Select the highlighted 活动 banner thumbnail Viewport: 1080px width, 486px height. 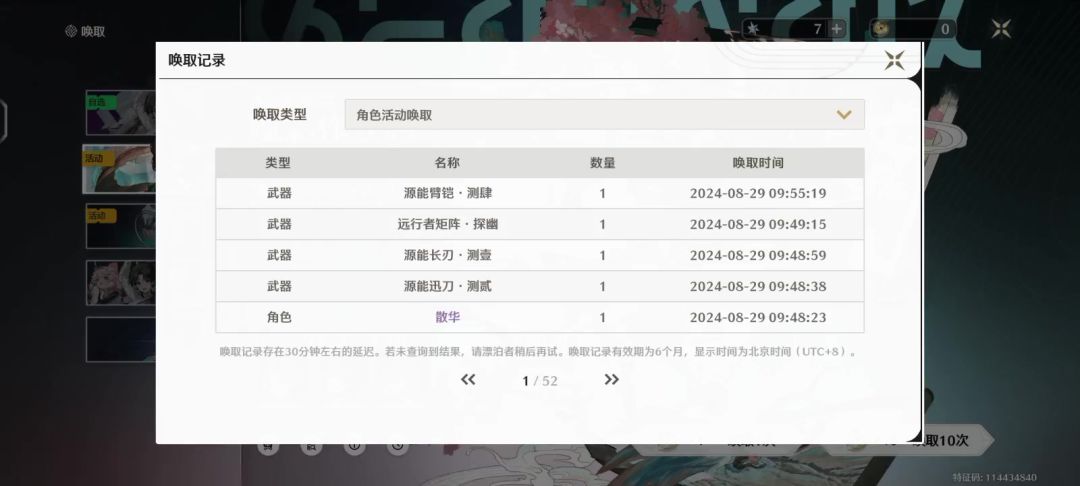119,169
